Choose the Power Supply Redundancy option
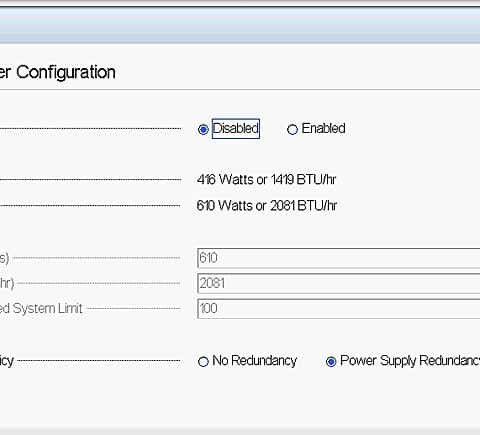Viewport: 480px width, 435px height. tap(331, 362)
